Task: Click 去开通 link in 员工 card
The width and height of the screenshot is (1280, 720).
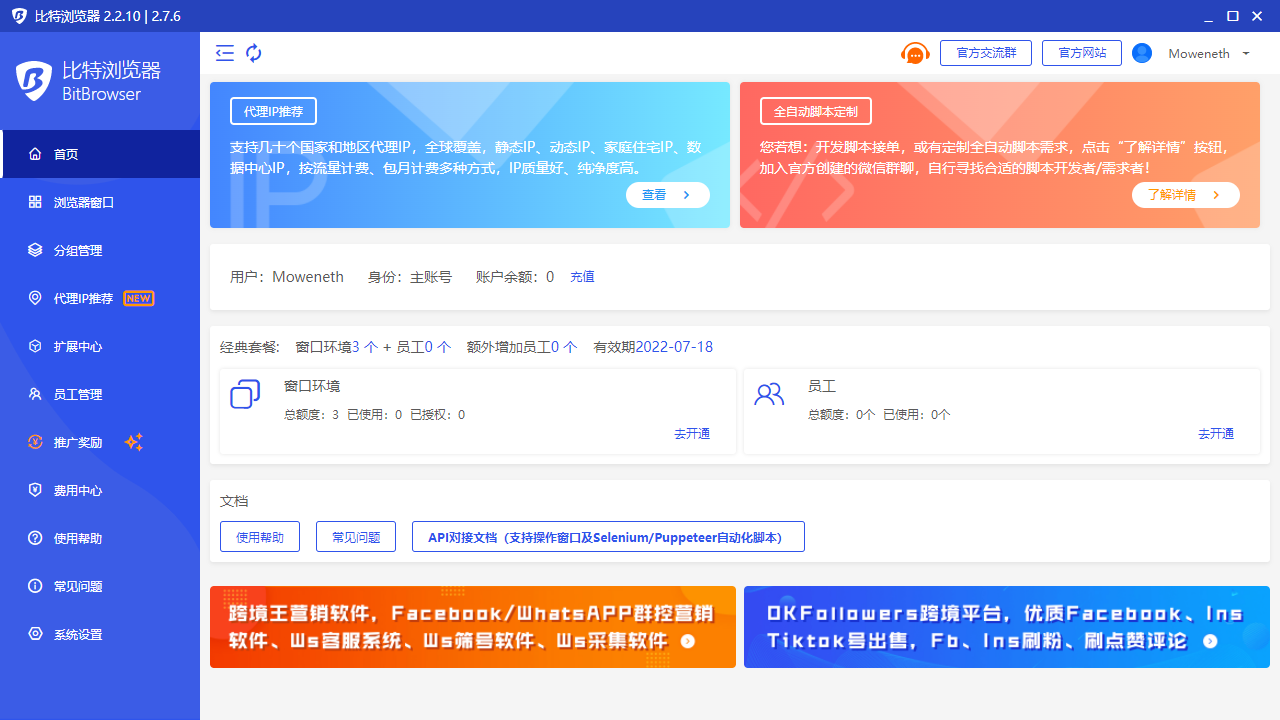Action: [1216, 433]
